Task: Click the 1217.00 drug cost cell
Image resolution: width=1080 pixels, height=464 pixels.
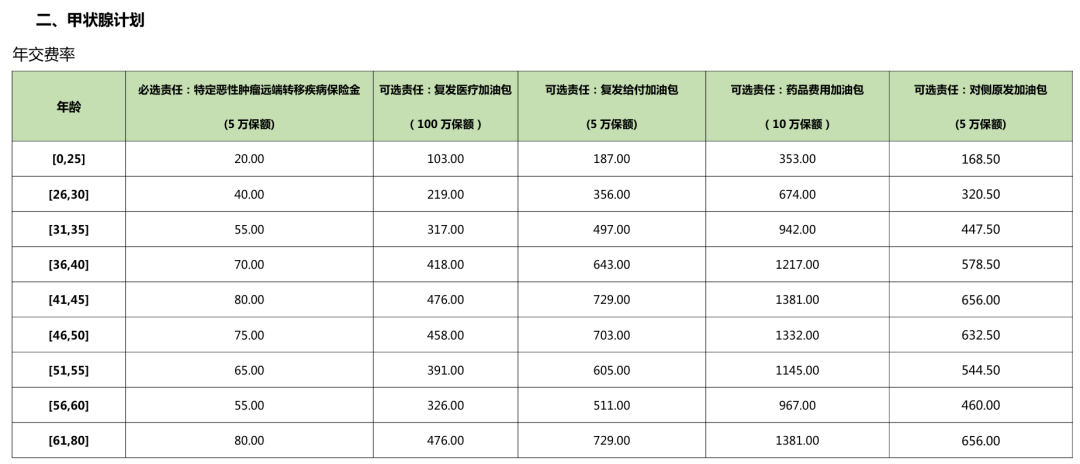Action: 796,265
